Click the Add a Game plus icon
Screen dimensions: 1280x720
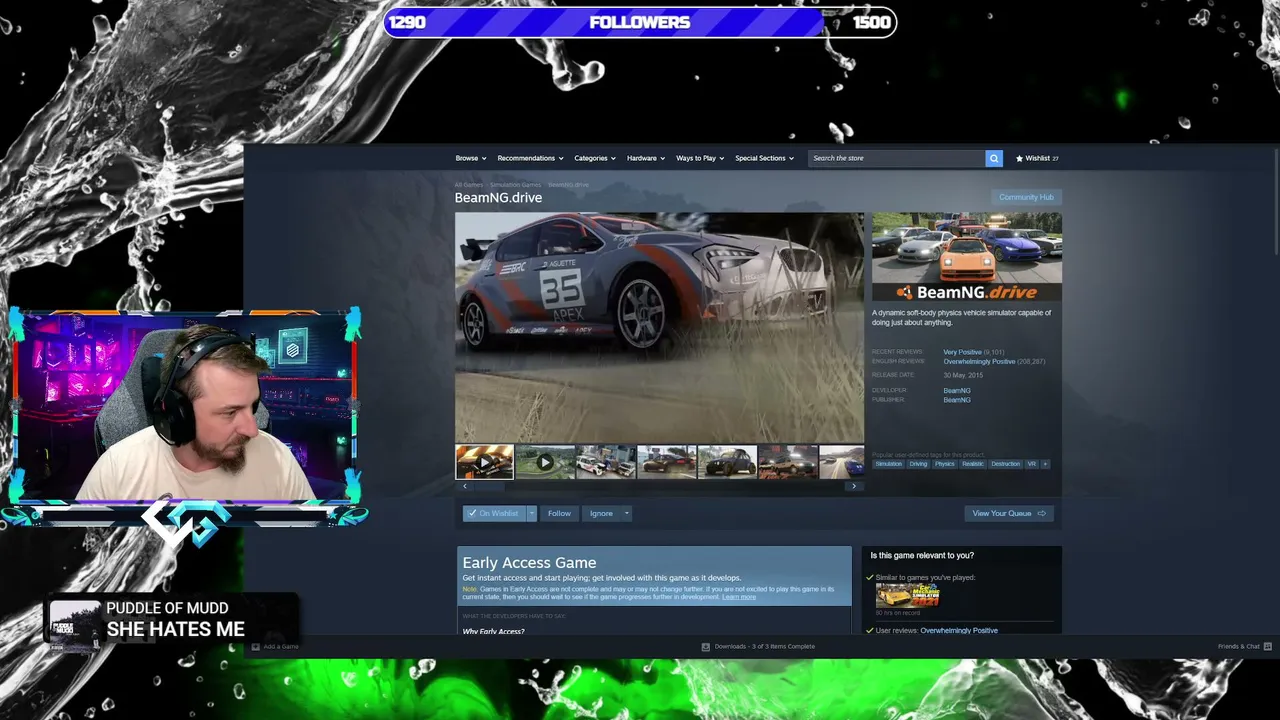(x=256, y=647)
